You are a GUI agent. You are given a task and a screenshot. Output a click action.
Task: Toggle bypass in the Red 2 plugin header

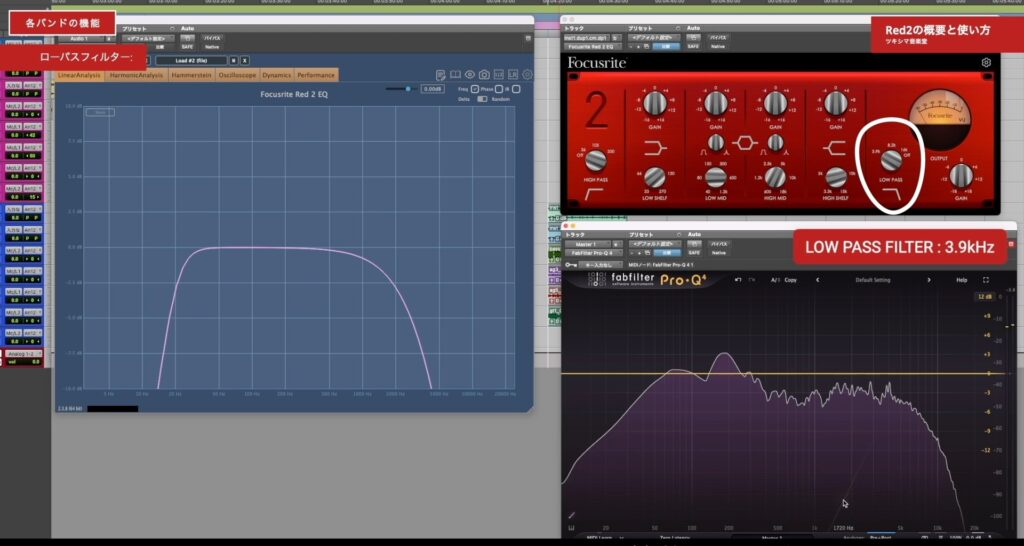(718, 38)
